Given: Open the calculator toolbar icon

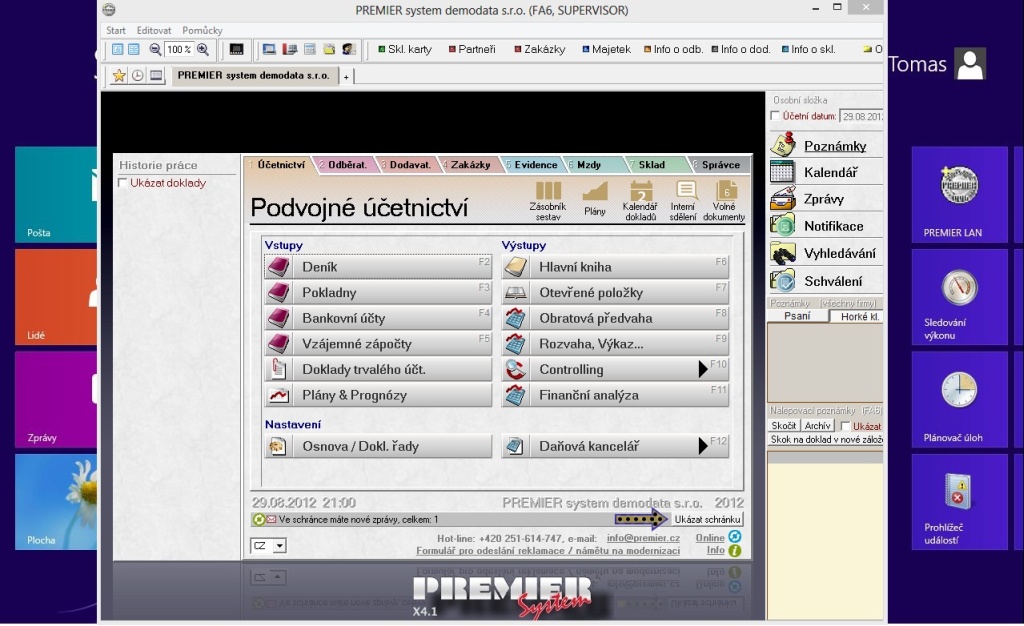Looking at the screenshot, I should [310, 49].
